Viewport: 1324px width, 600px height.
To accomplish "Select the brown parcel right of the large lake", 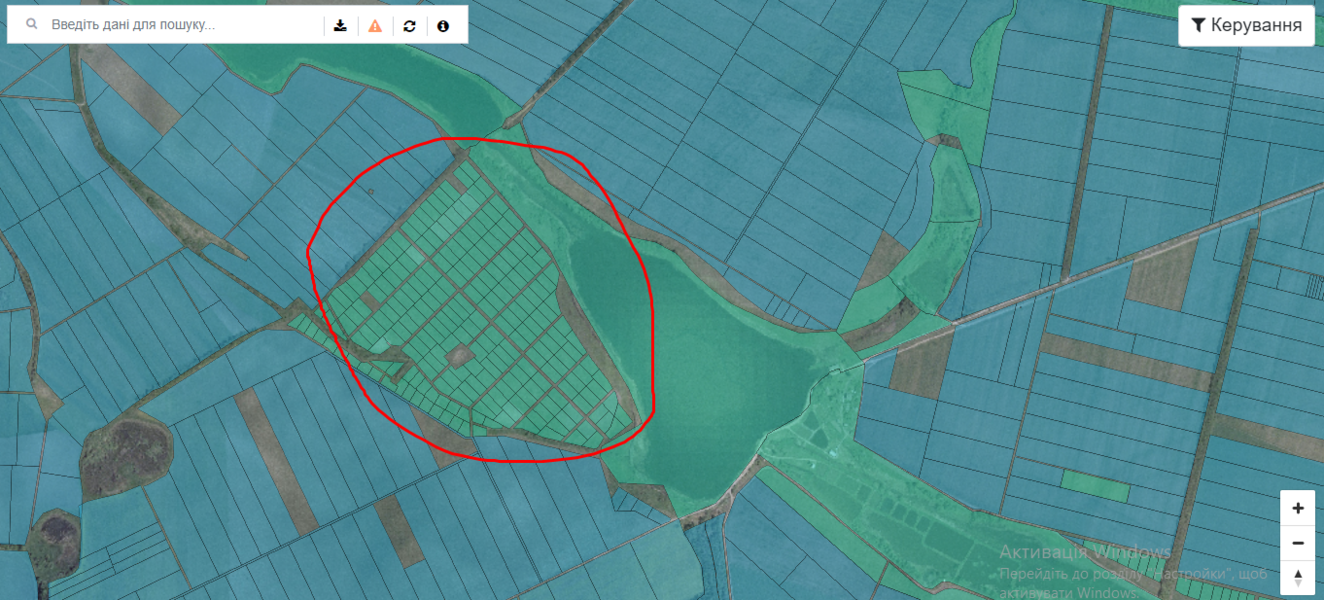I will (920, 365).
